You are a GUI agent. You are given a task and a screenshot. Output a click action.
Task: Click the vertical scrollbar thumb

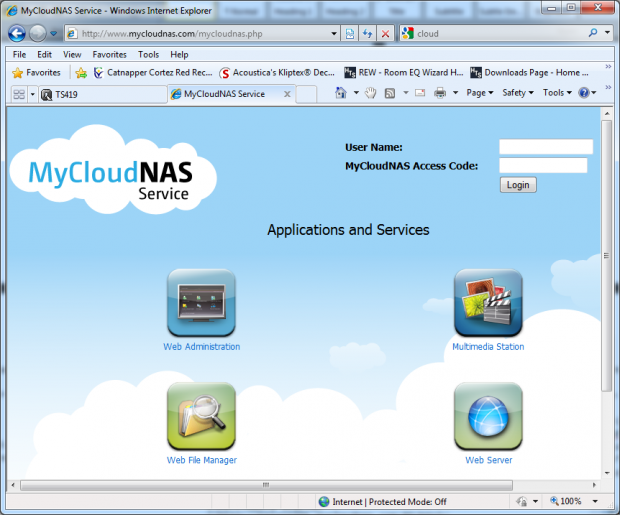[x=606, y=256]
